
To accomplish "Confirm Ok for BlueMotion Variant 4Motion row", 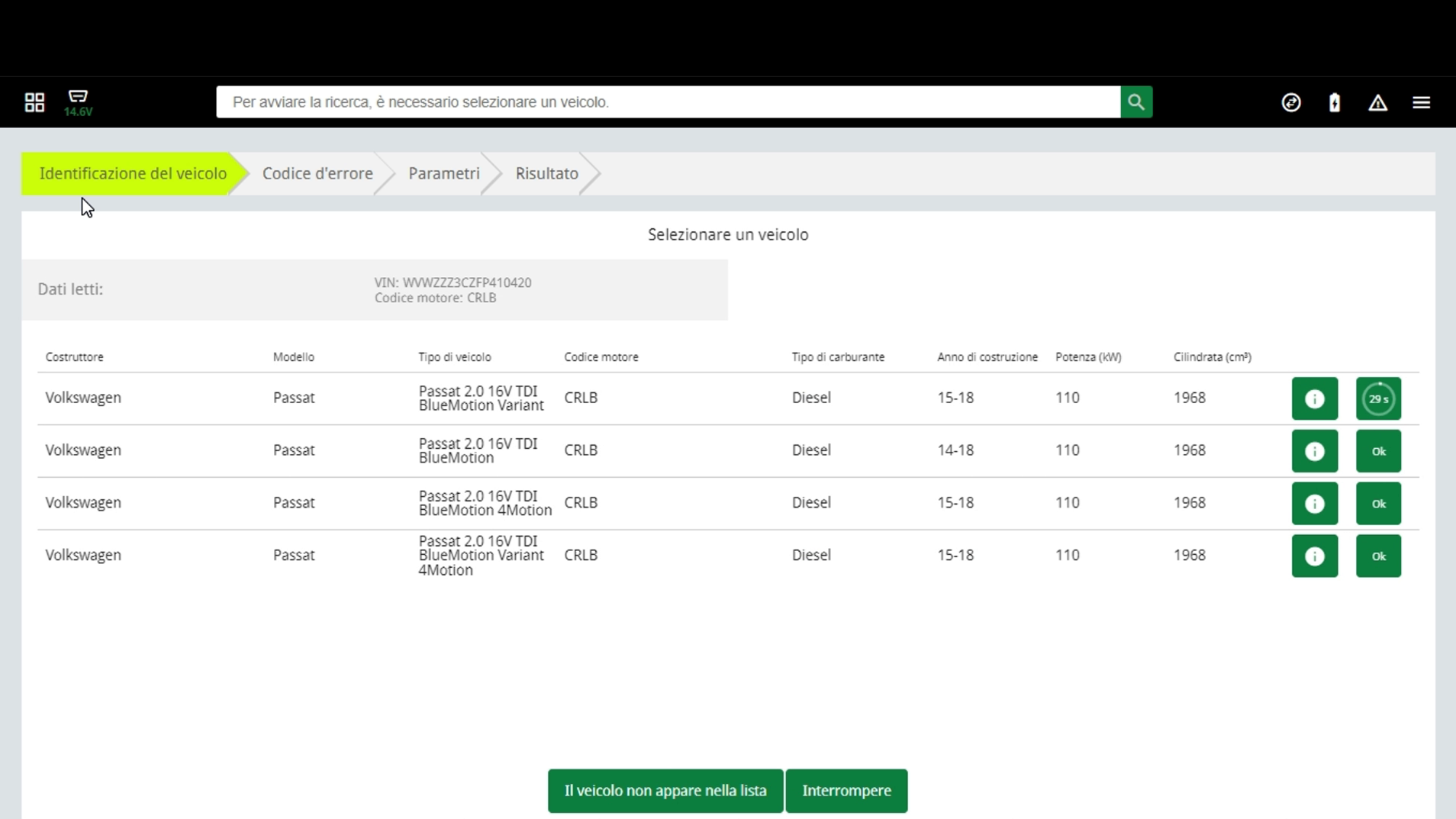I will (1378, 556).
